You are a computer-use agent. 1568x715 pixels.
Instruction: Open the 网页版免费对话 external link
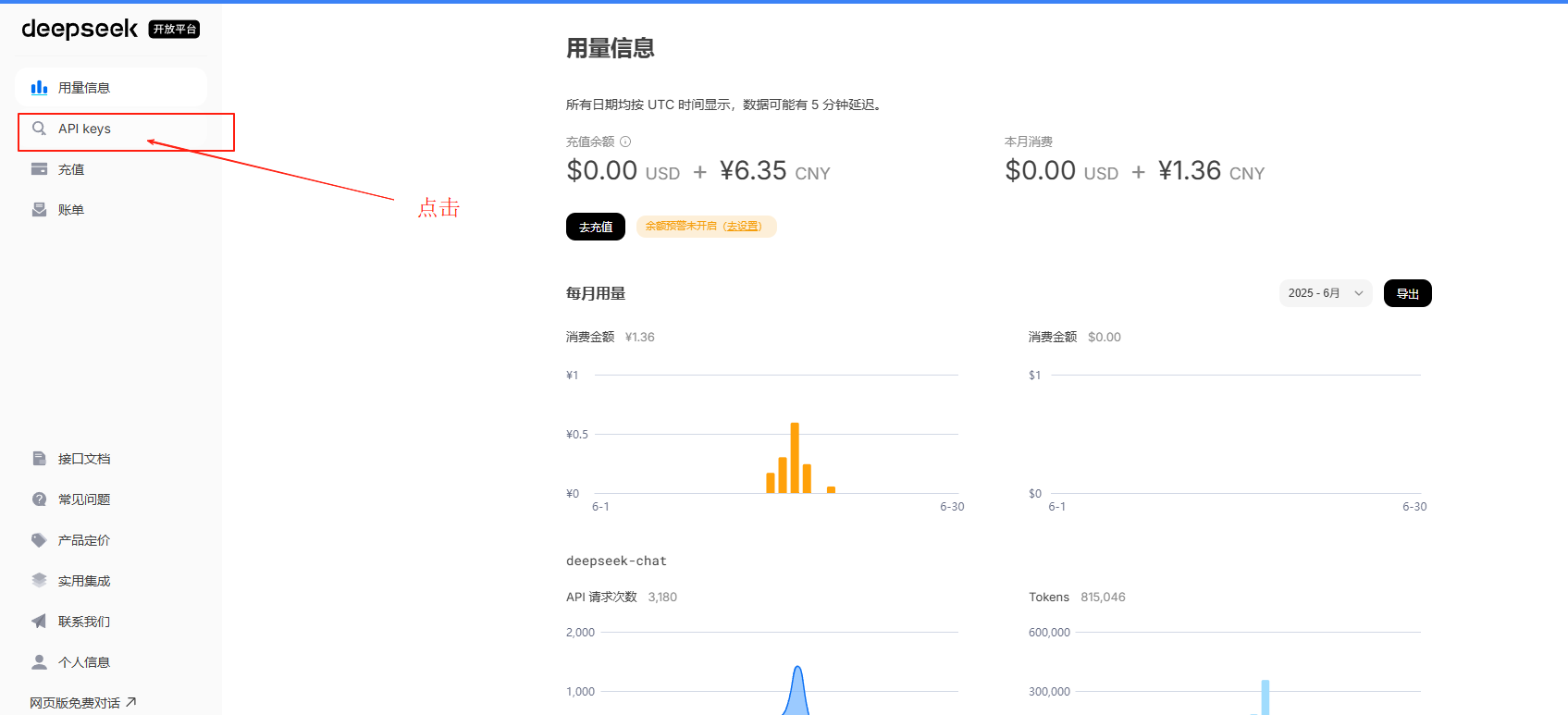point(83,703)
